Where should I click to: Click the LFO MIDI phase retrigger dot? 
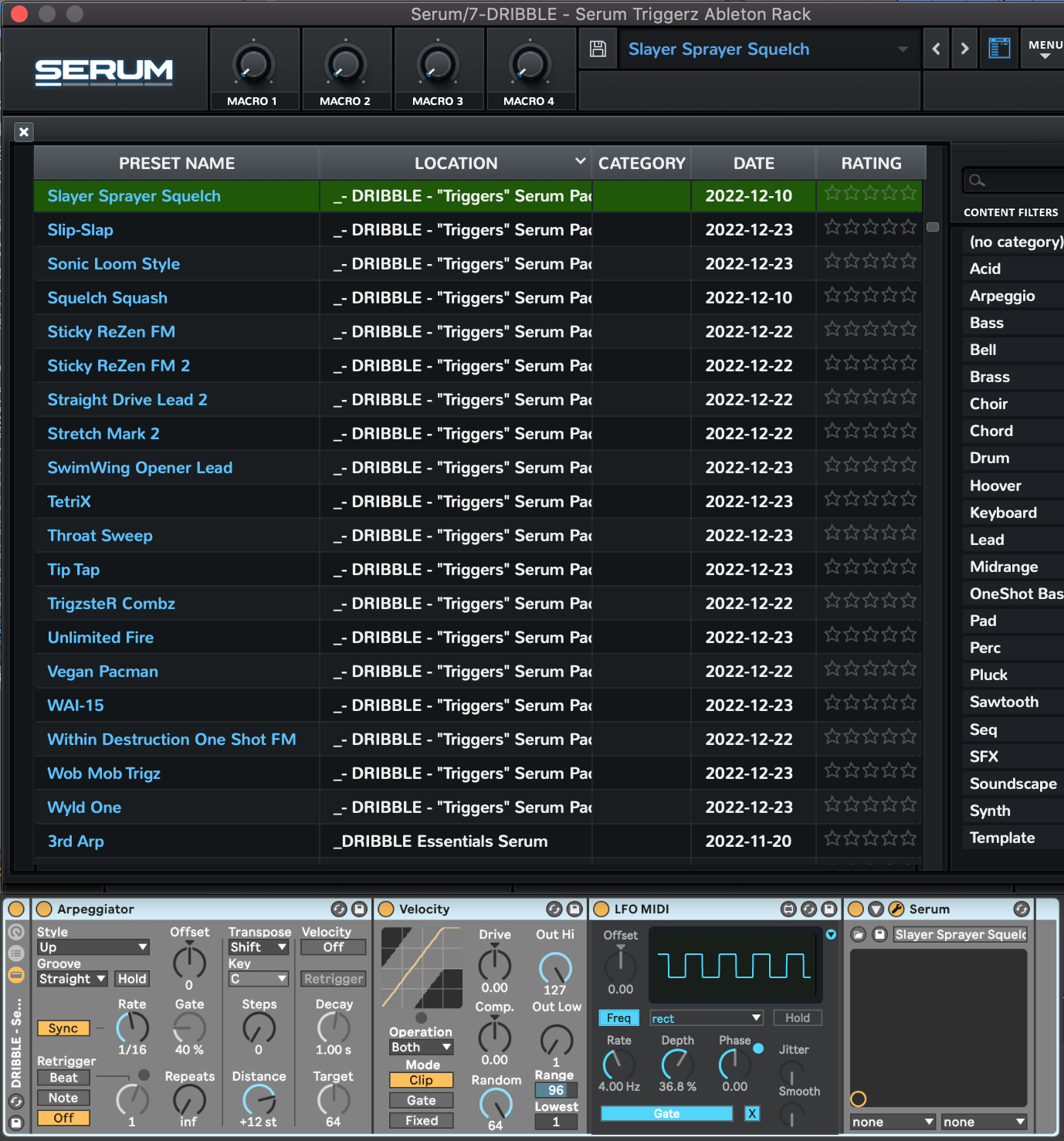(758, 1048)
